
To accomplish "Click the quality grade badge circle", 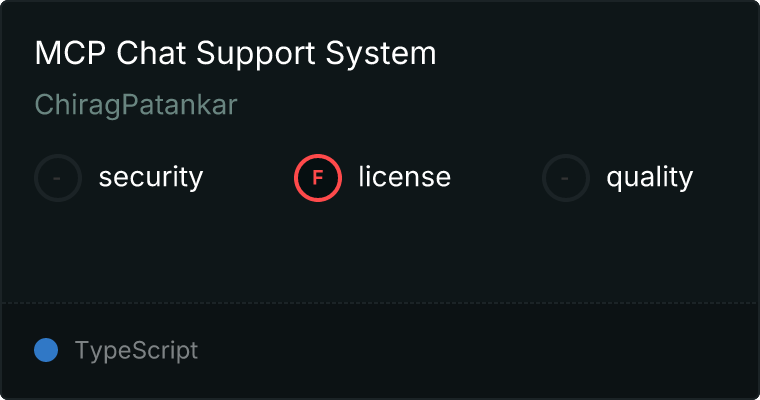I will point(566,178).
